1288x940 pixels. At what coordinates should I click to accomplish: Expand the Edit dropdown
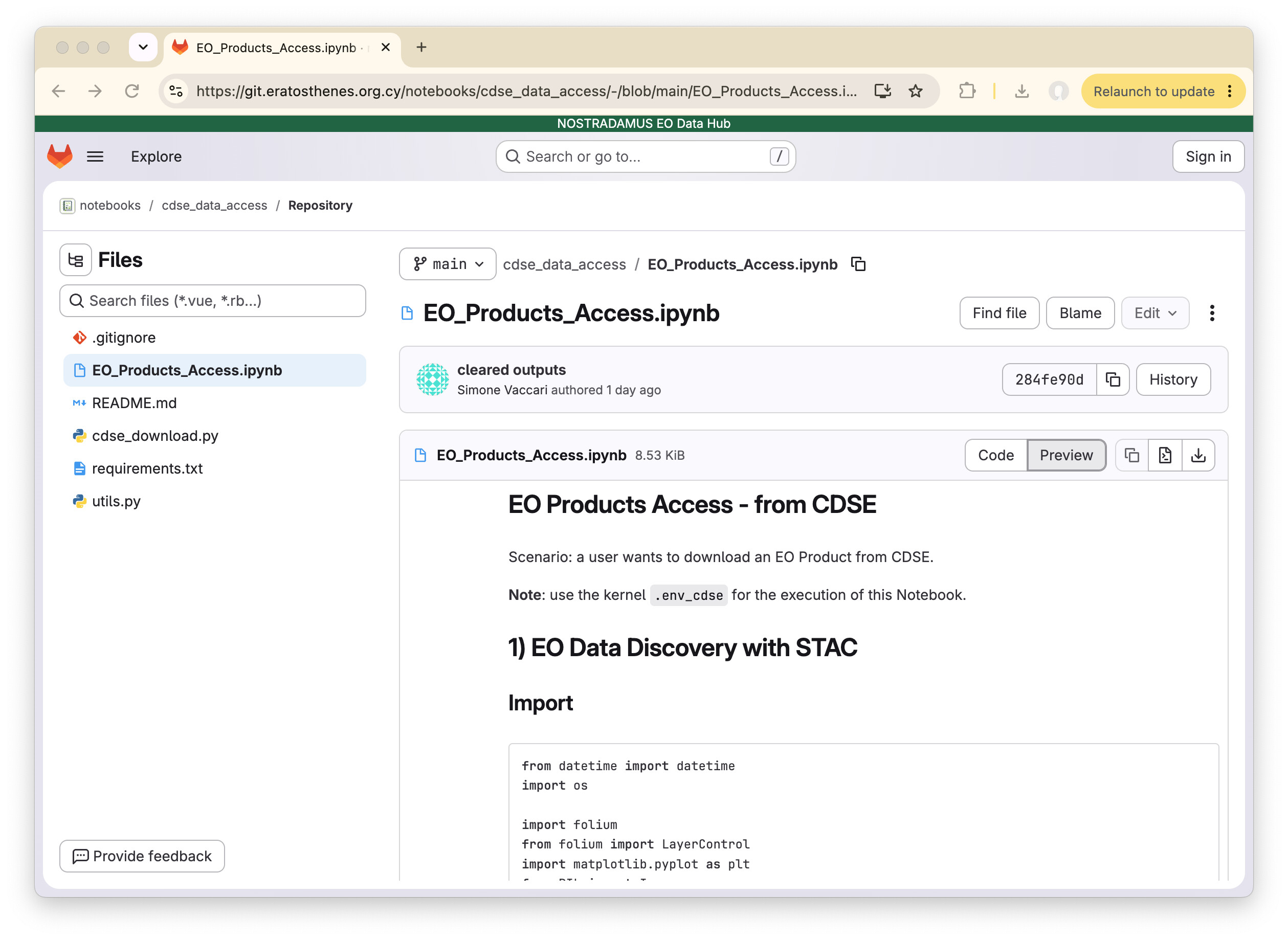(1155, 313)
